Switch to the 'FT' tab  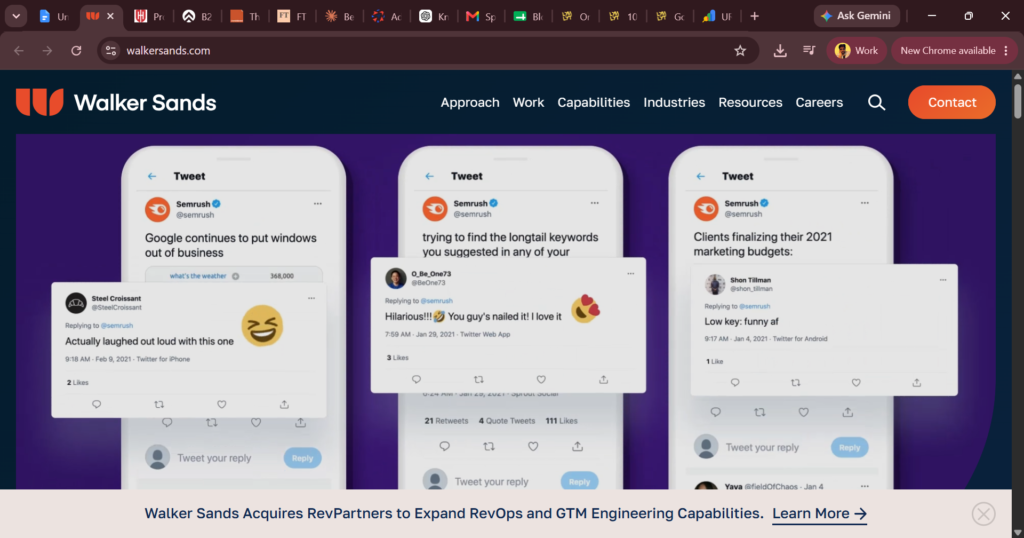point(292,16)
